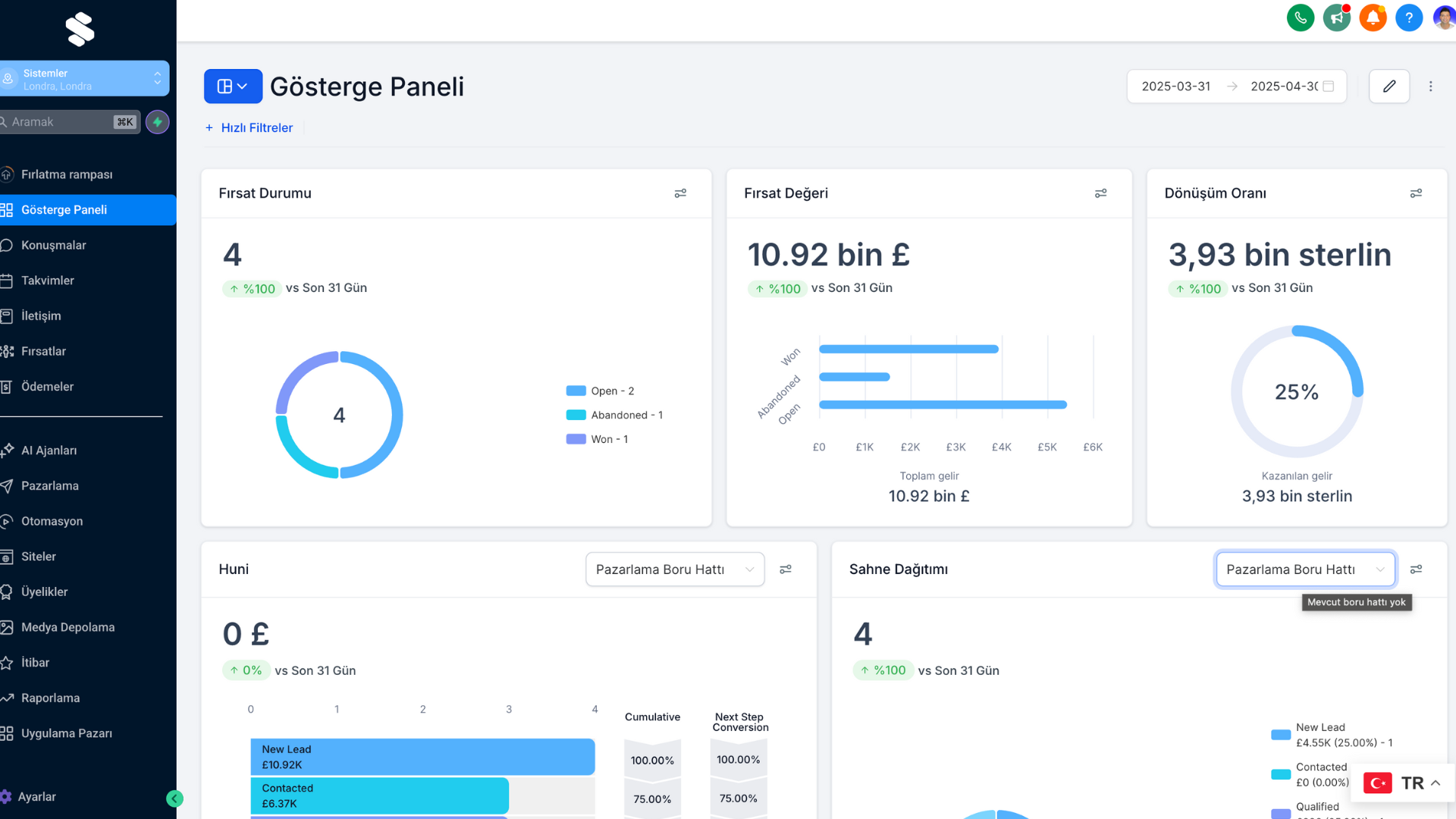1456x819 pixels.
Task: Click the lightning bolt quick actions icon
Action: pos(157,122)
